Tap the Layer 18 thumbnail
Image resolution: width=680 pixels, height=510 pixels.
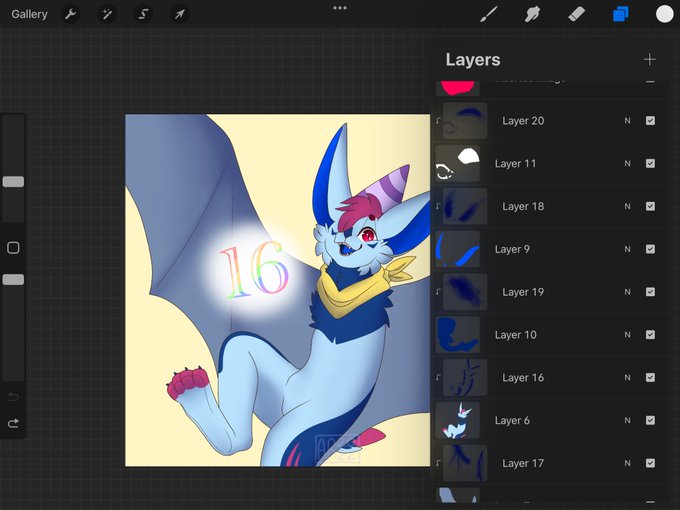pyautogui.click(x=465, y=206)
